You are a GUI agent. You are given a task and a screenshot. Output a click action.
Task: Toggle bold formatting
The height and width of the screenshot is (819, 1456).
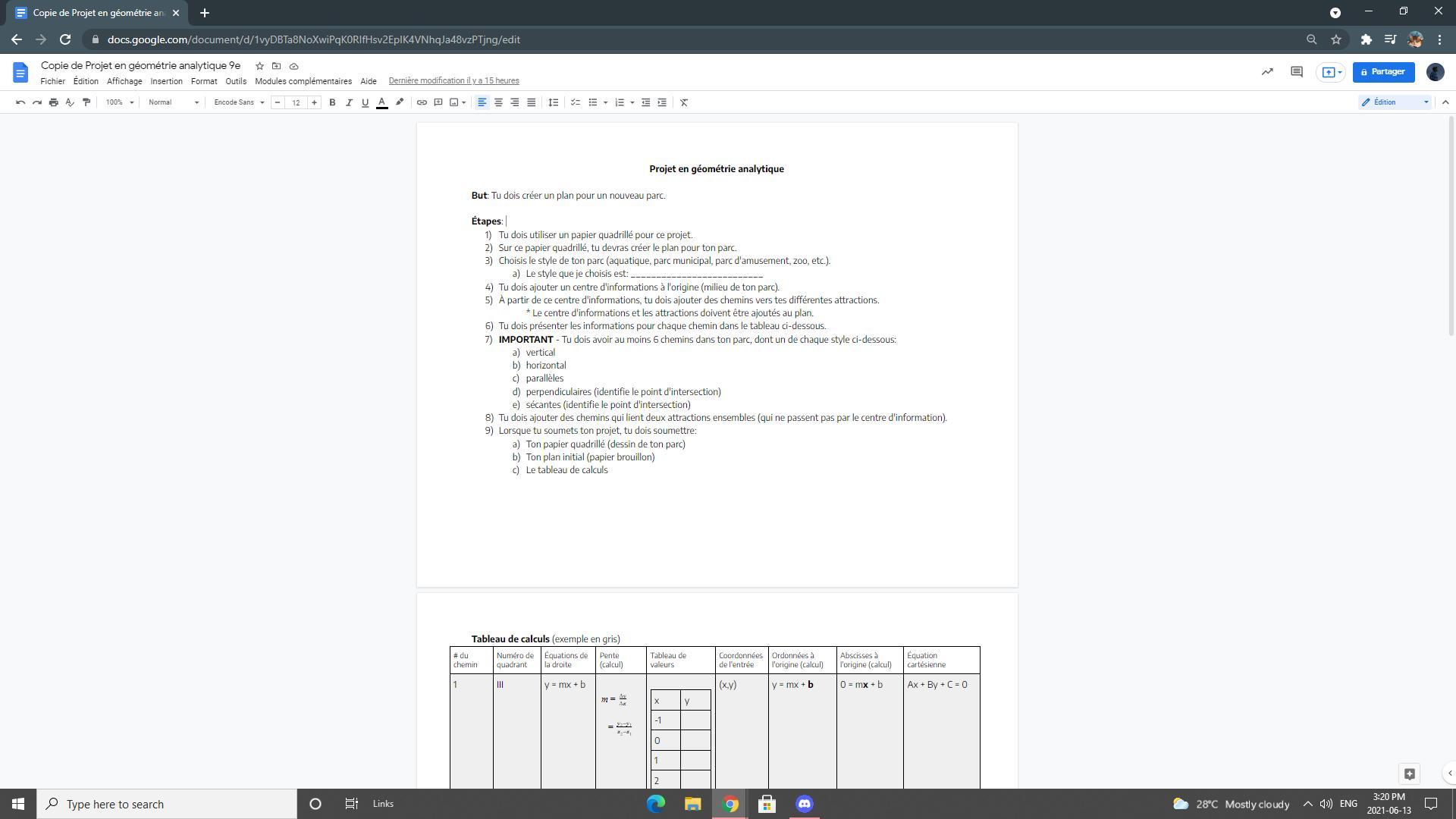[x=332, y=102]
